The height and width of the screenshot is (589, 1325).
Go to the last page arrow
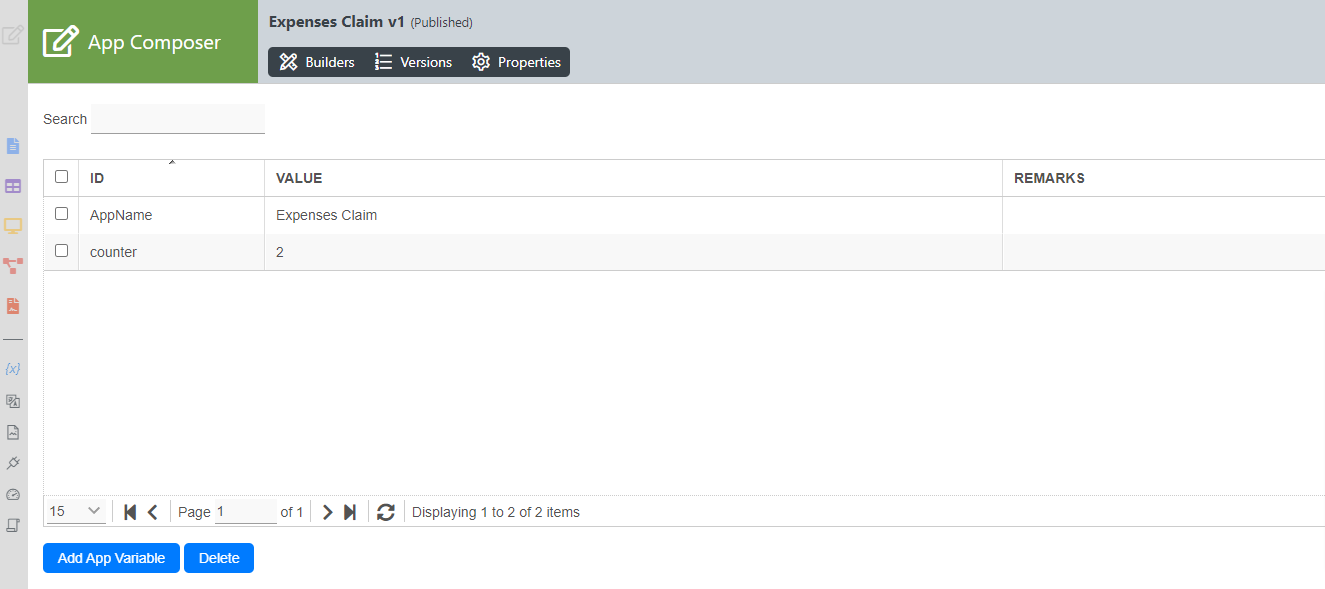350,512
